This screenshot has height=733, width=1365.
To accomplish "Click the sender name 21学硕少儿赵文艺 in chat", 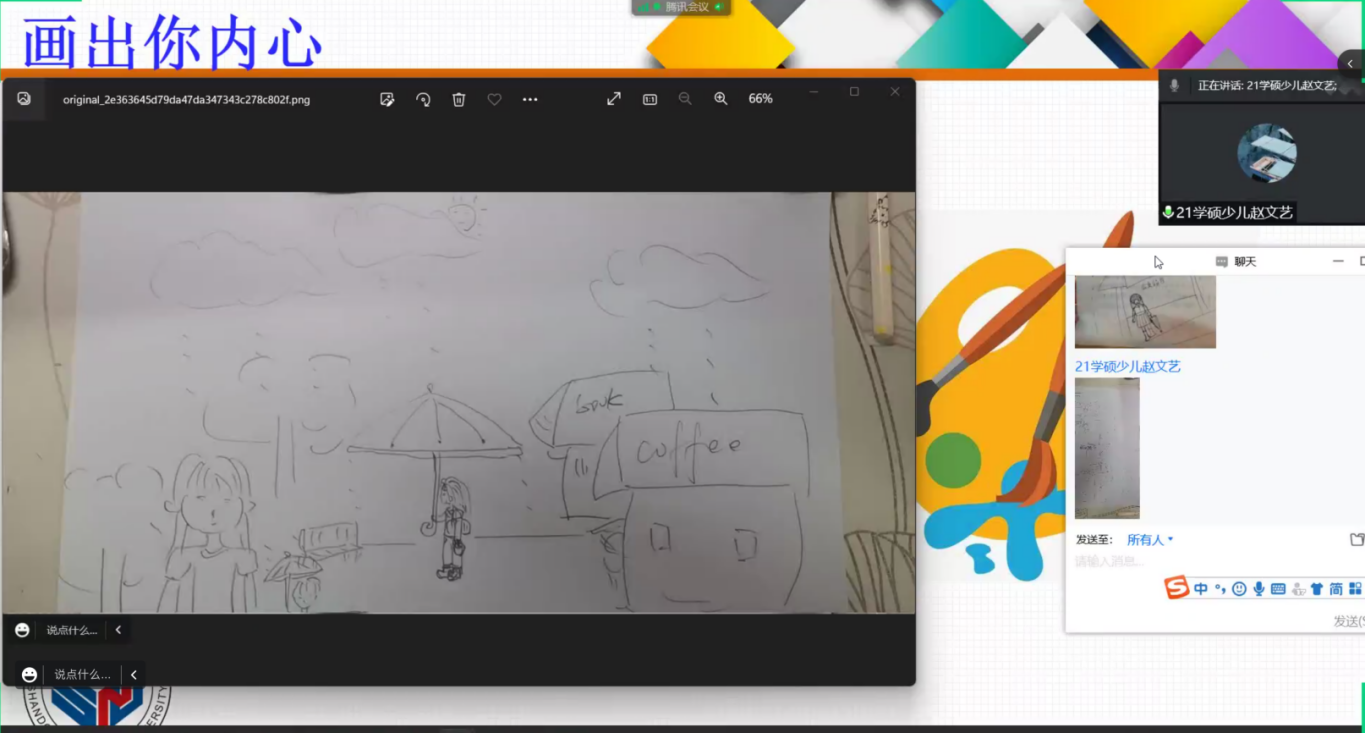I will (1127, 367).
